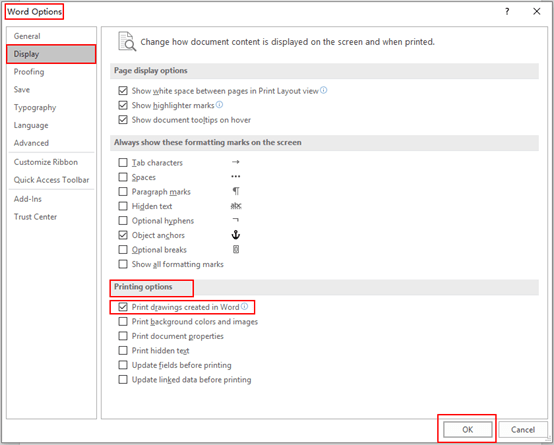
Task: Select Customize Ribbon in sidebar
Action: click(46, 162)
